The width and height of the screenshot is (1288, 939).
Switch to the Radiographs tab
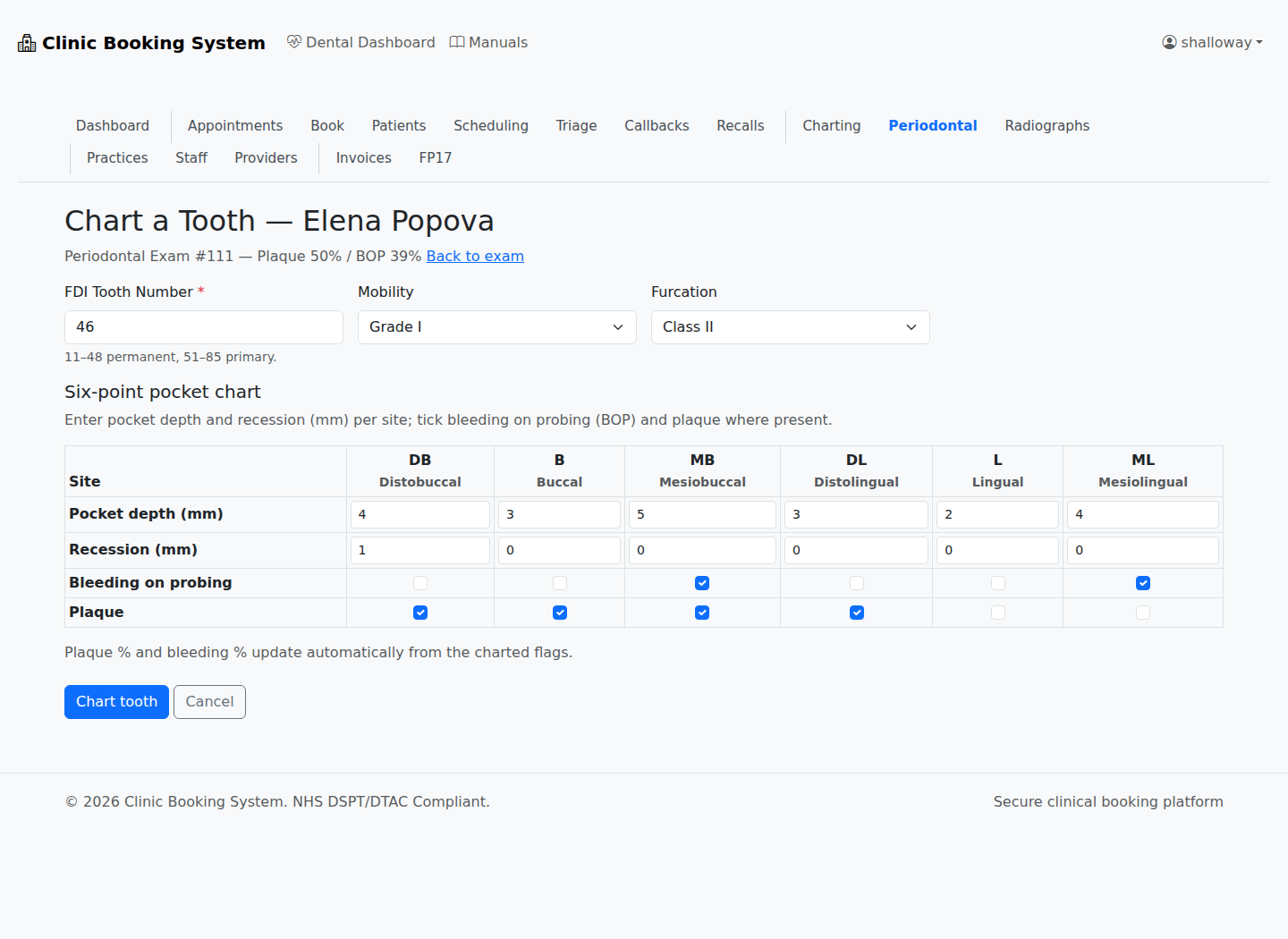pyautogui.click(x=1047, y=126)
